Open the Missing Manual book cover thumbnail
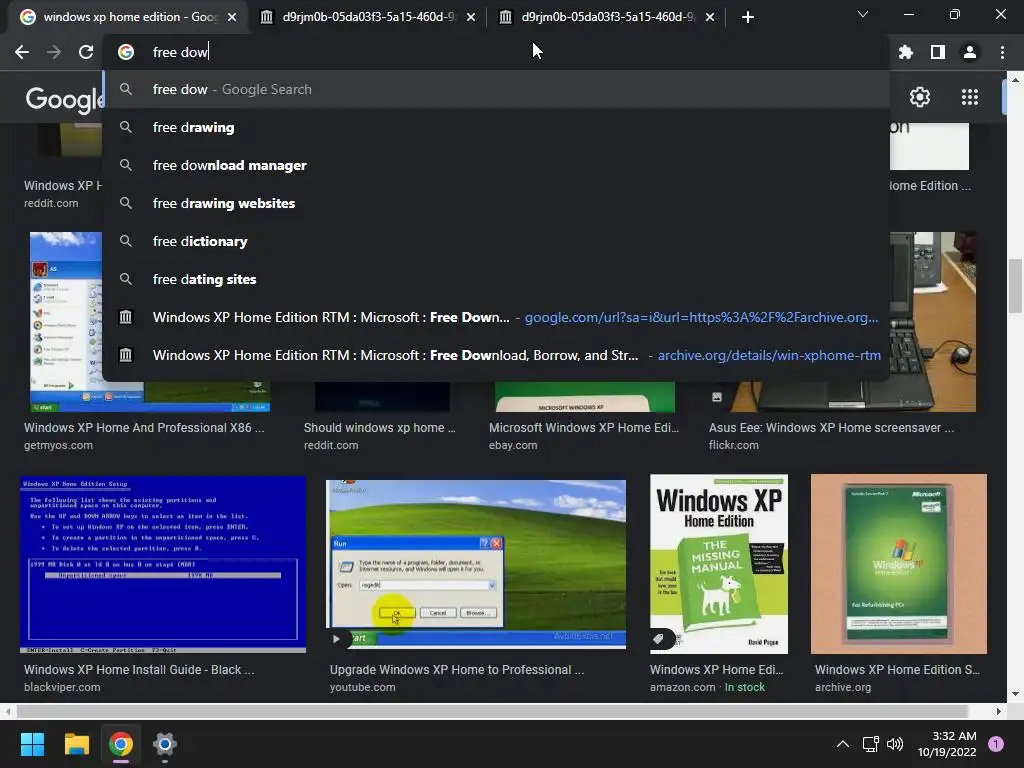Viewport: 1024px width, 768px height. click(x=719, y=564)
